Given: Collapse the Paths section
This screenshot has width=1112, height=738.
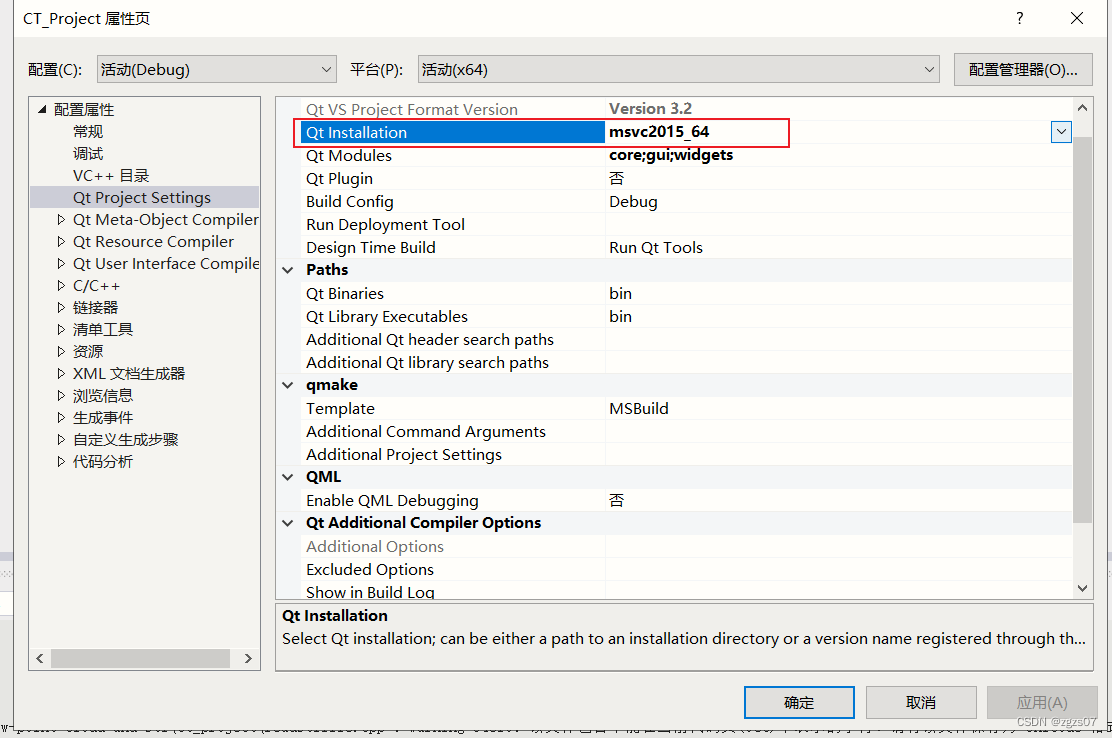Looking at the screenshot, I should pos(288,270).
